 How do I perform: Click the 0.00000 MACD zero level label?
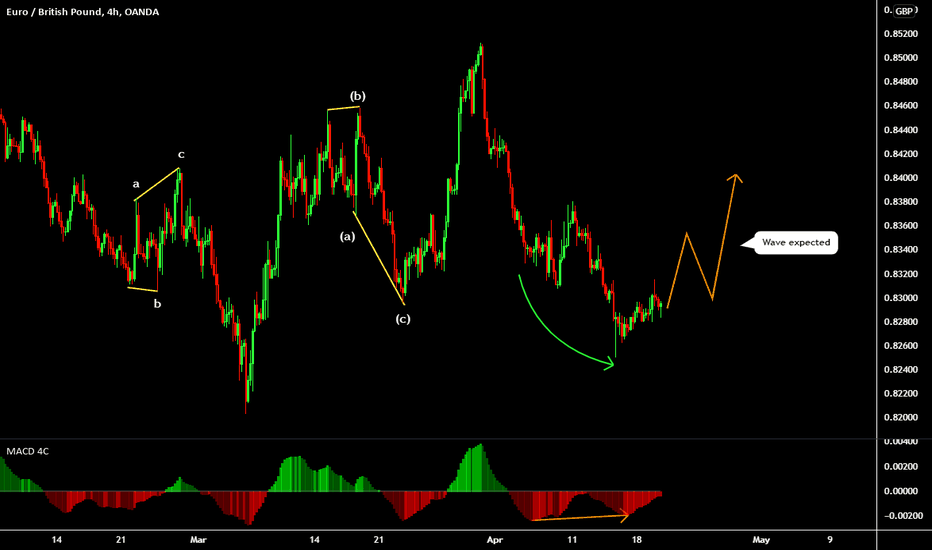tap(900, 491)
